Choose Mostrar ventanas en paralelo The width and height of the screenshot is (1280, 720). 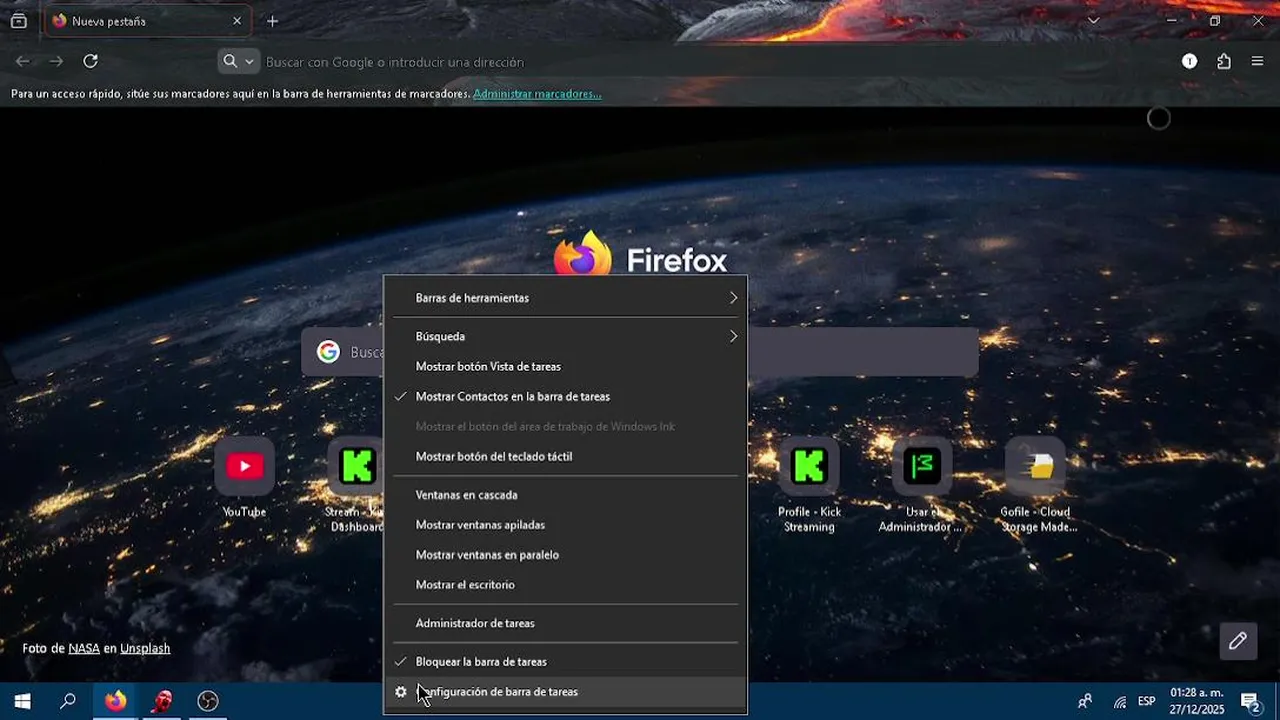click(x=565, y=555)
